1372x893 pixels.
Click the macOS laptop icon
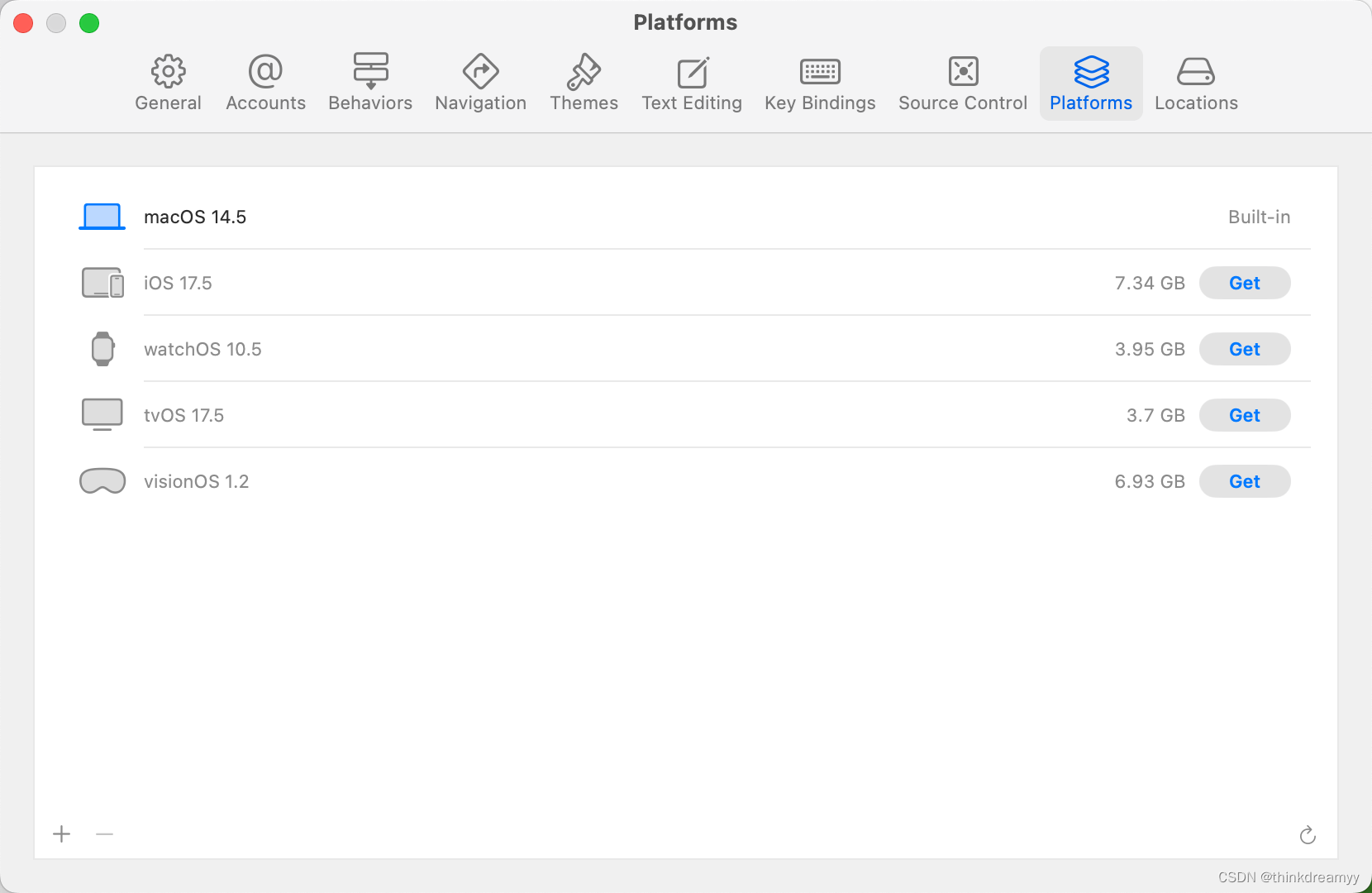pos(102,217)
